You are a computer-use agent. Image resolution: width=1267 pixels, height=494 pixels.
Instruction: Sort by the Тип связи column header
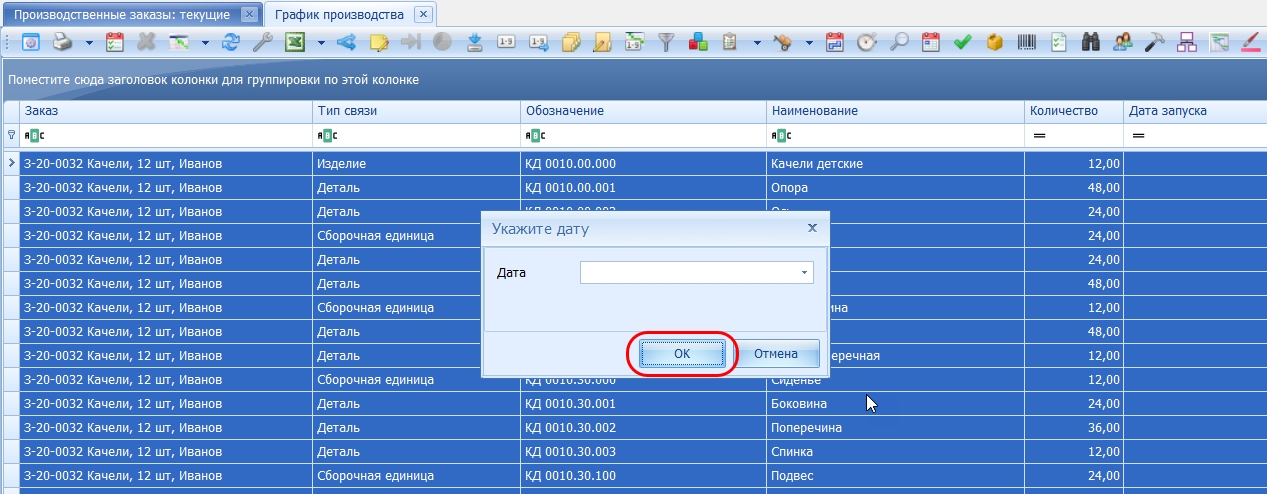416,111
